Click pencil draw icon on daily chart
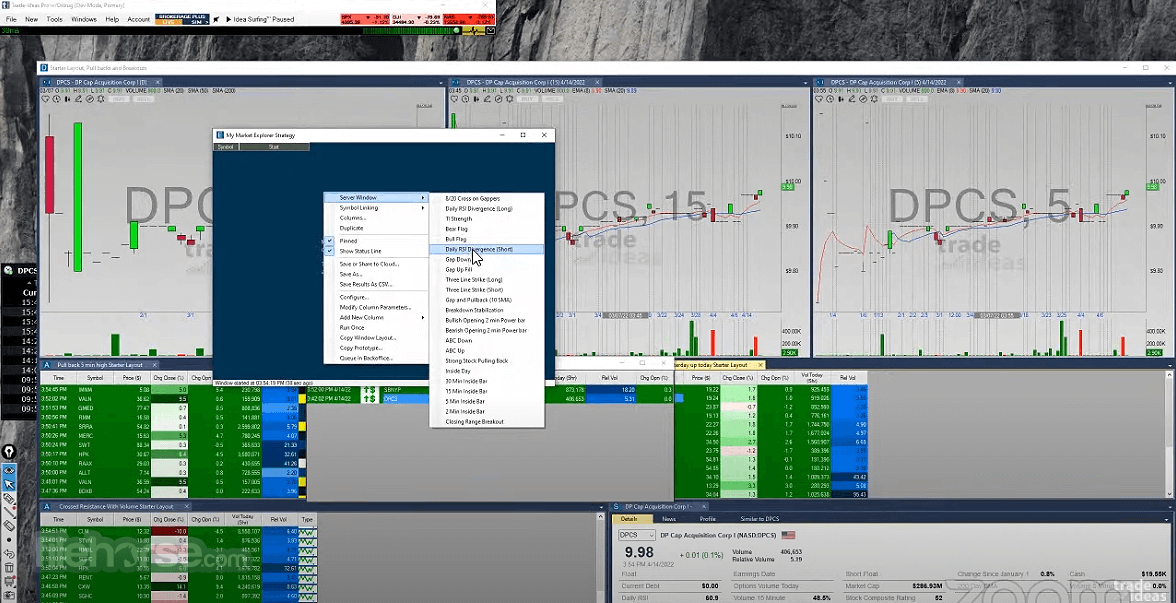Viewport: 1176px width, 603px height. tap(78, 99)
